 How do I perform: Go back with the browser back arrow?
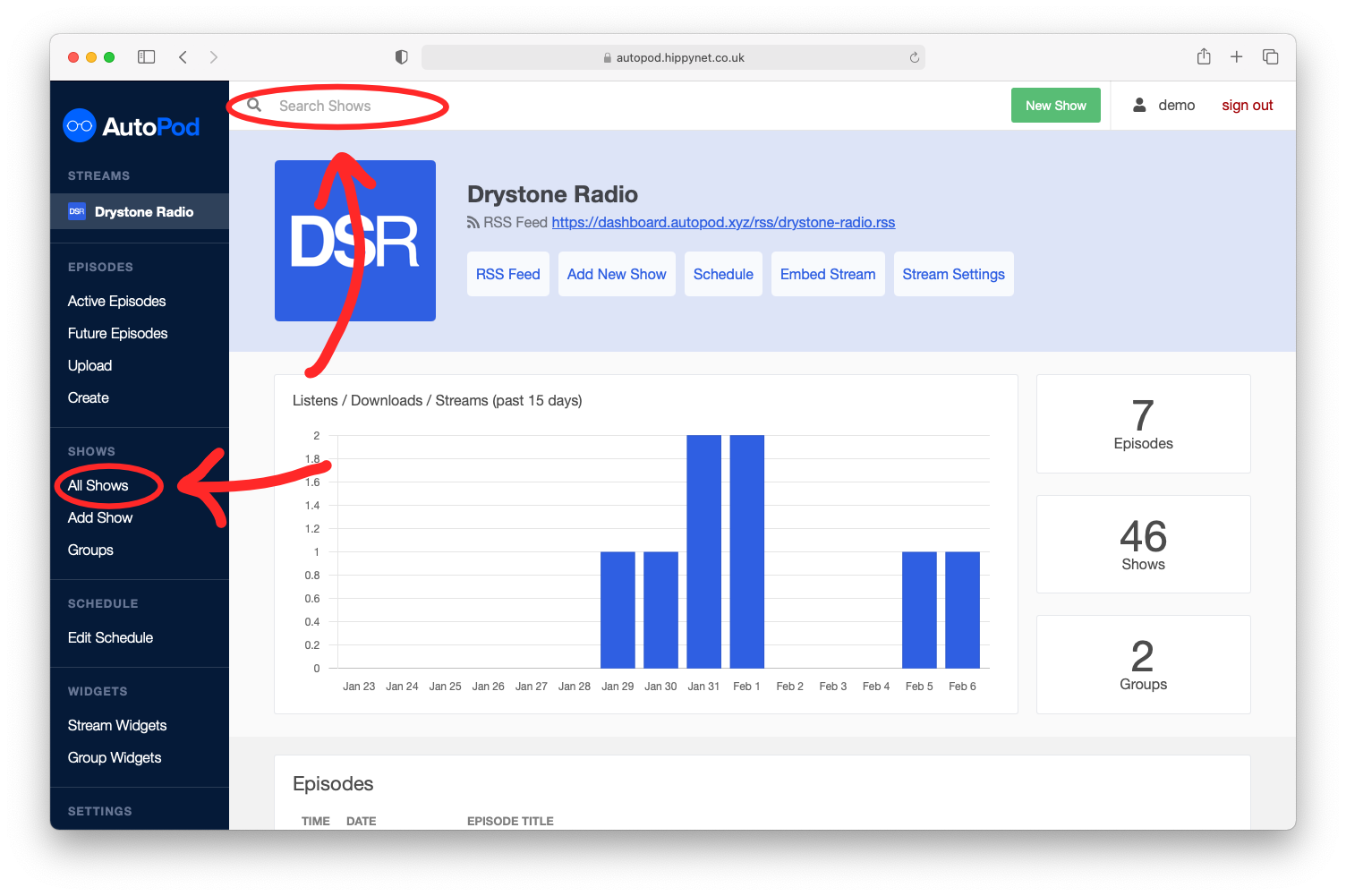pyautogui.click(x=183, y=57)
